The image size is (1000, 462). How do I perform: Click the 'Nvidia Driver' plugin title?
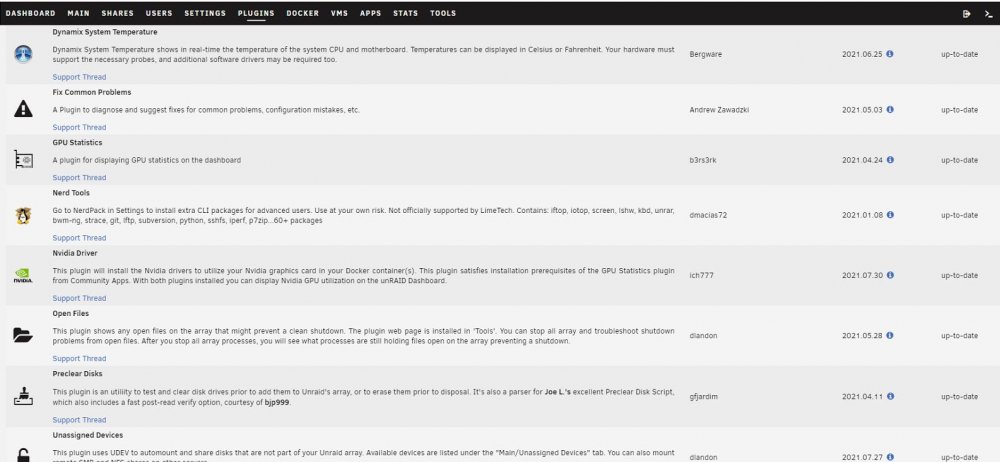75,253
